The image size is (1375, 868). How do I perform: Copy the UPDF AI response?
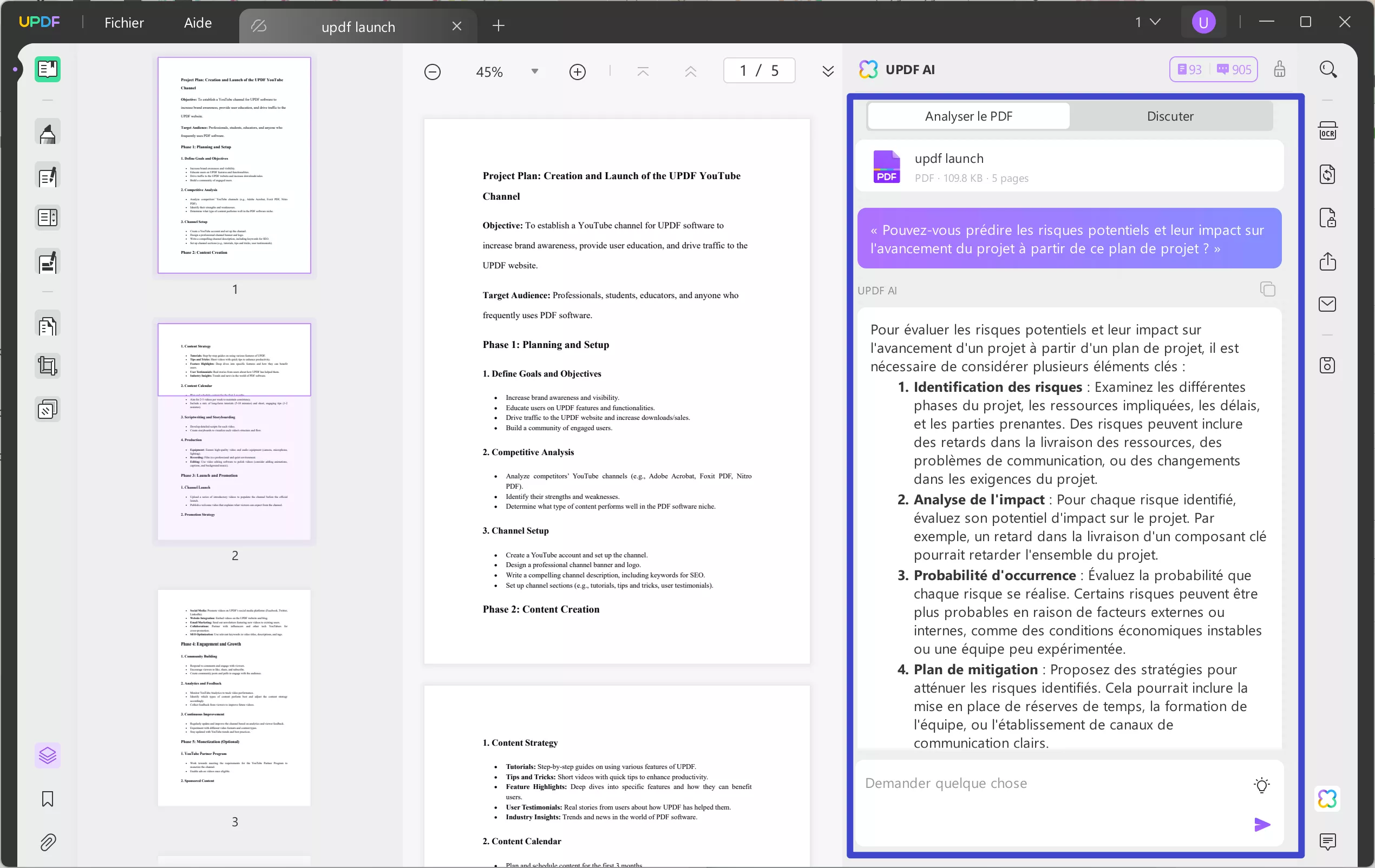pos(1267,290)
